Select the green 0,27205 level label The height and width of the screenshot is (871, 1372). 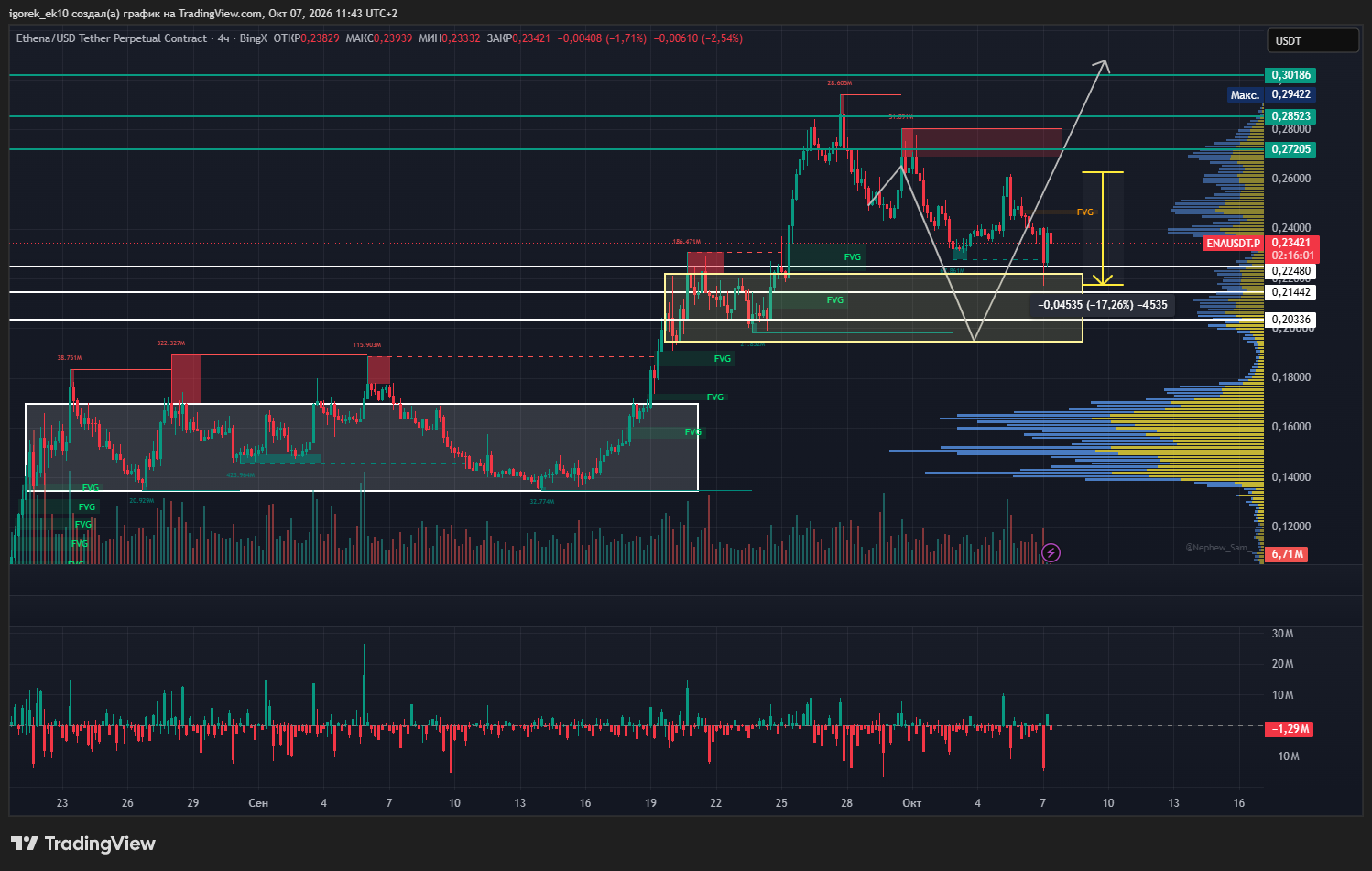tap(1291, 149)
